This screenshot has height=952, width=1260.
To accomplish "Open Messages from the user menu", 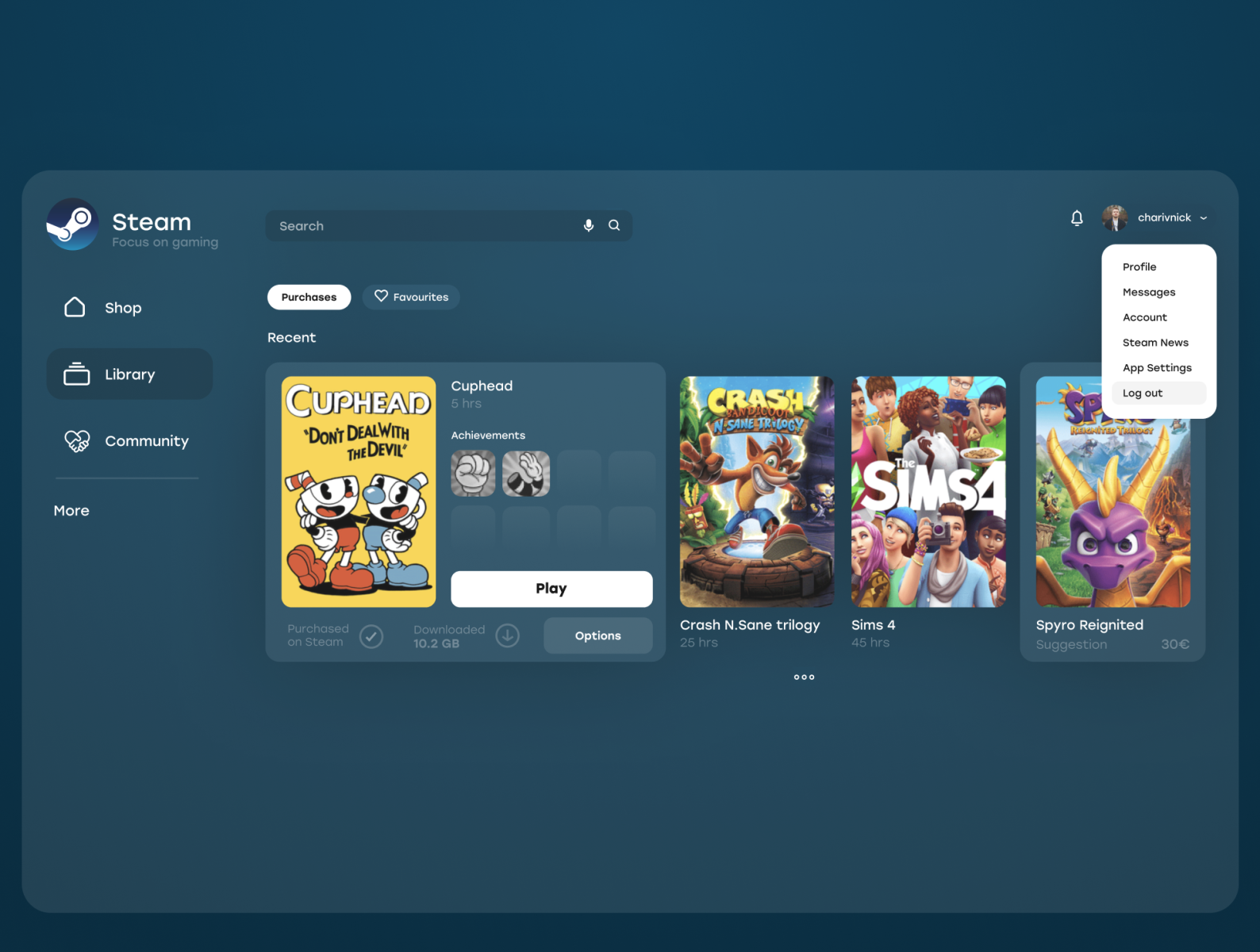I will pos(1149,292).
